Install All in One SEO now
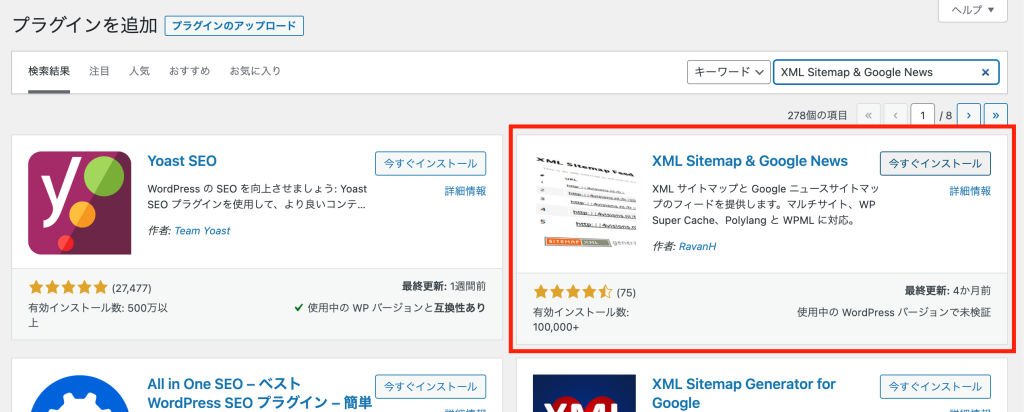The height and width of the screenshot is (412, 1024). point(430,387)
